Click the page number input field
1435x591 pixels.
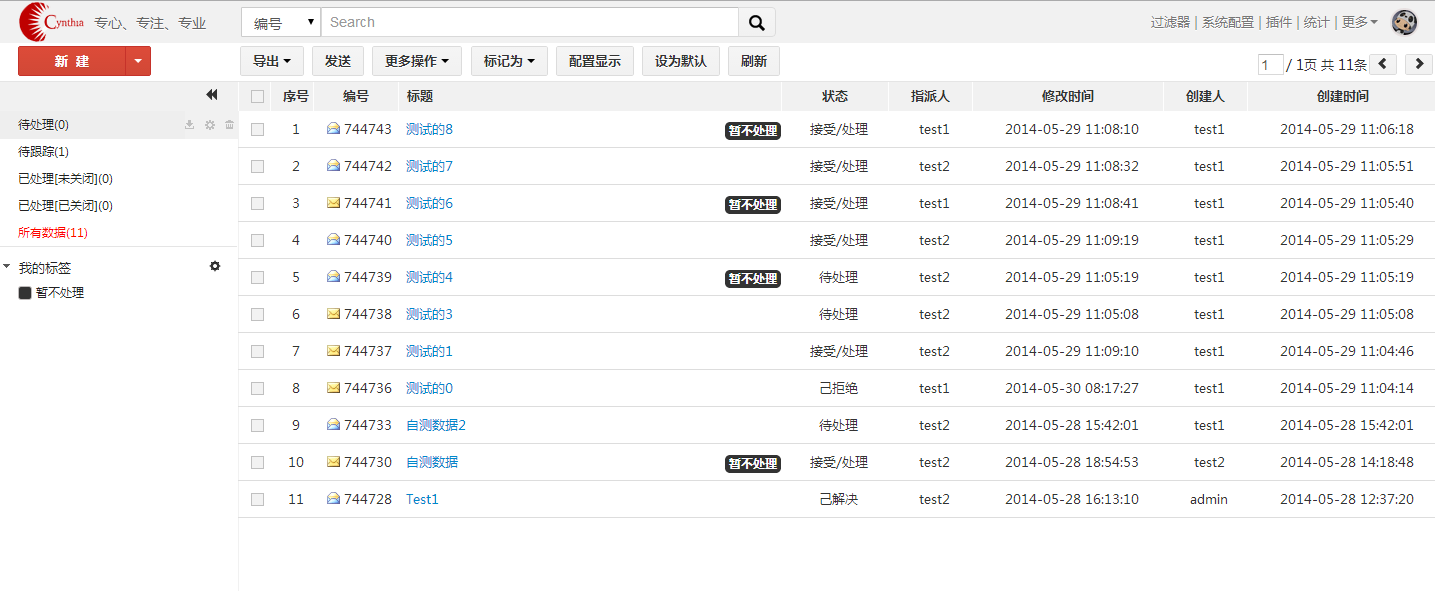click(x=1270, y=63)
